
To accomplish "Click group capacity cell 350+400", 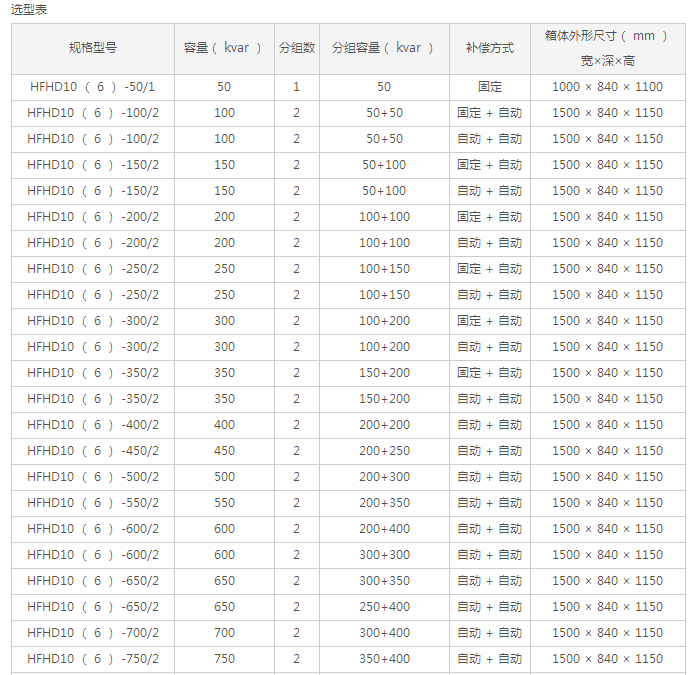I will click(x=384, y=659).
